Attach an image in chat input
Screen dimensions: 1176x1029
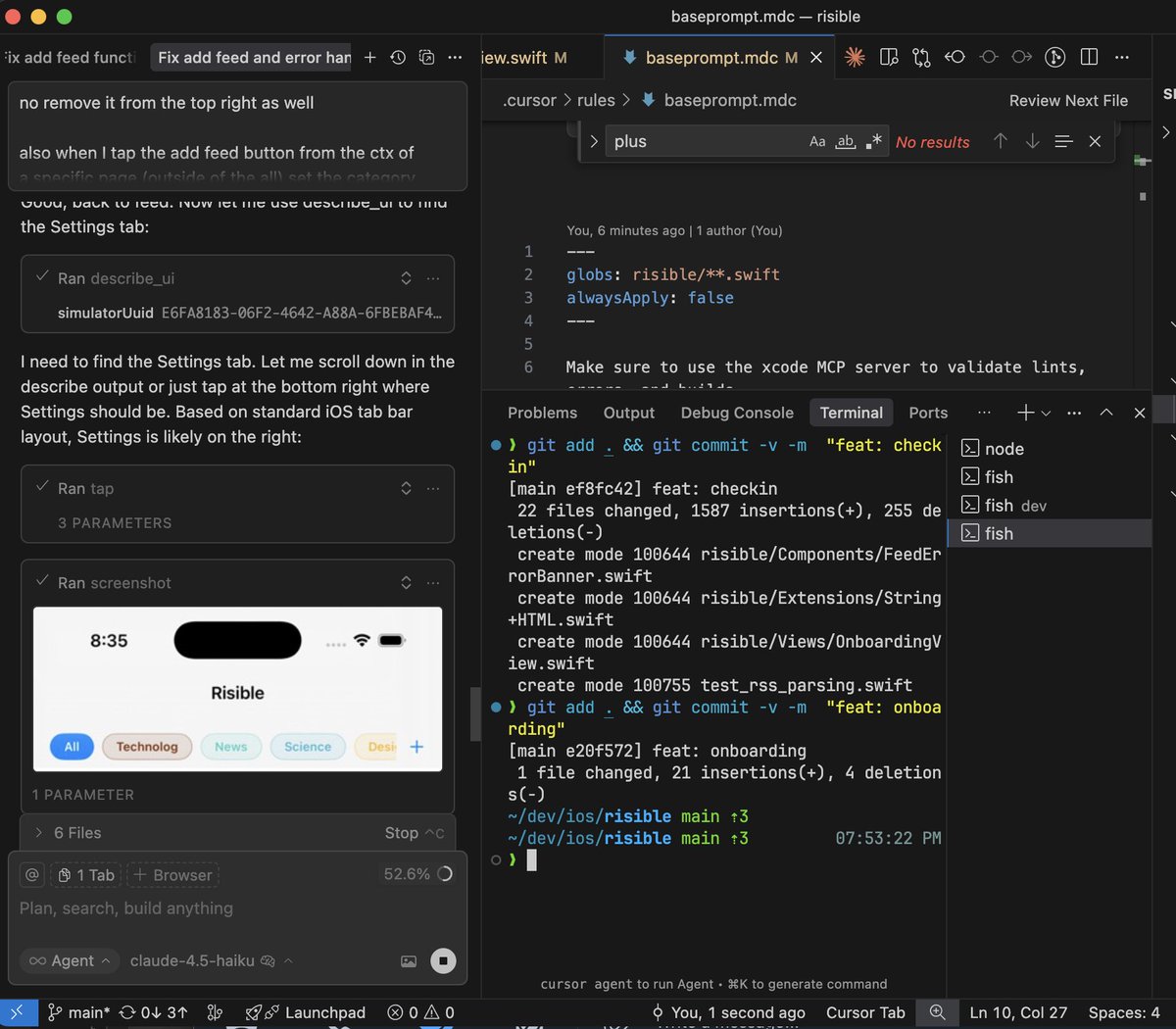coord(409,961)
